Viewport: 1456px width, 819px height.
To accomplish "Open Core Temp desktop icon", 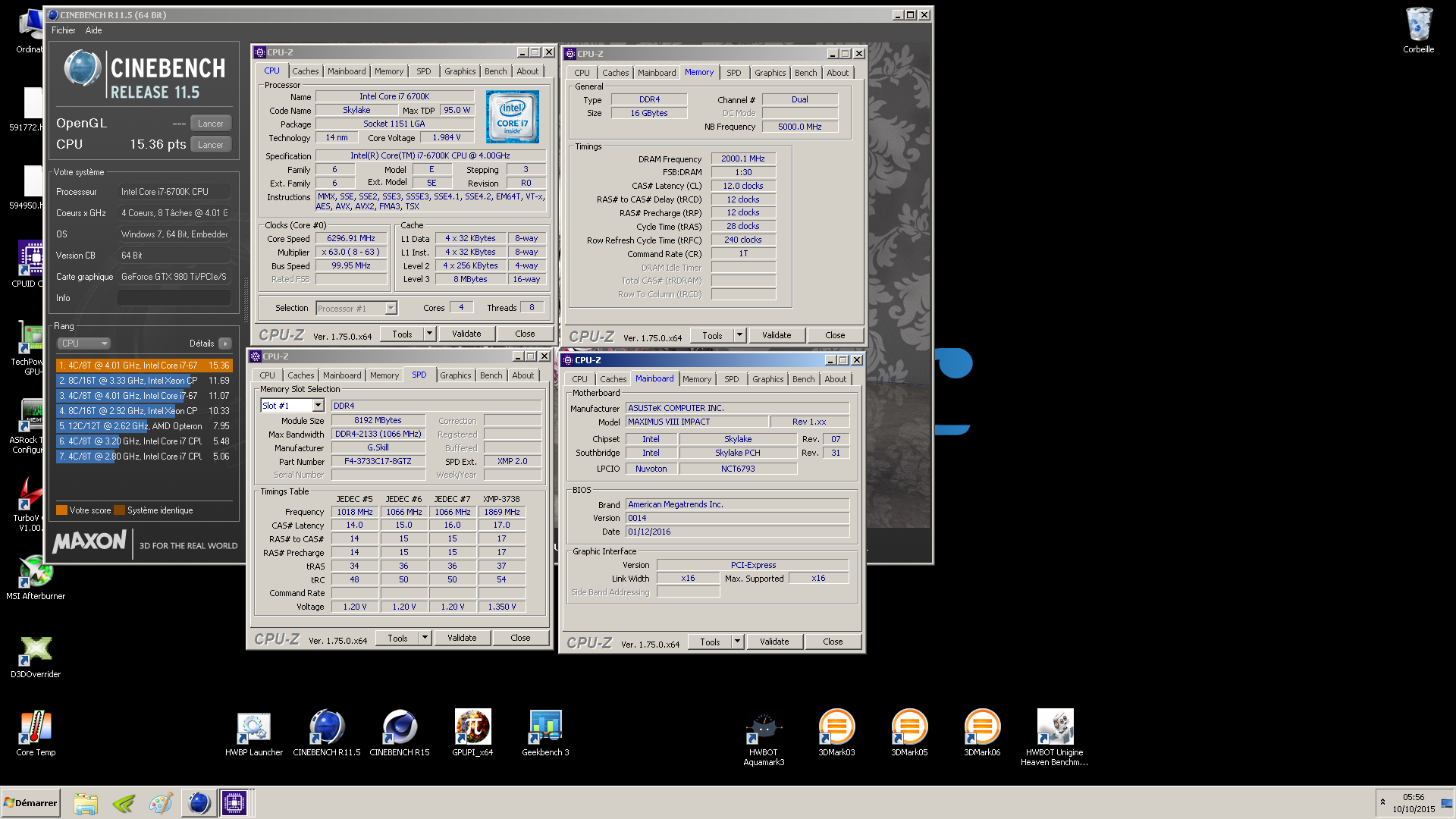I will (x=36, y=733).
